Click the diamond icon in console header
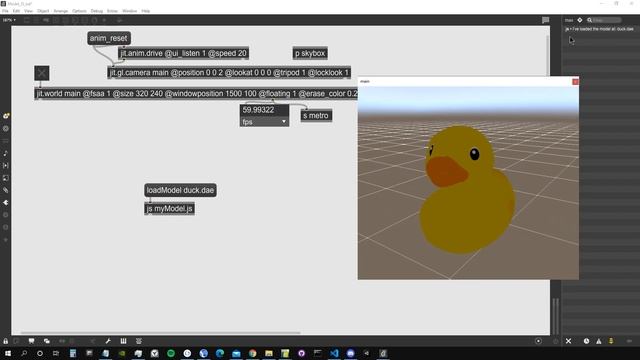Viewport: 640px width, 360px height. [580, 20]
